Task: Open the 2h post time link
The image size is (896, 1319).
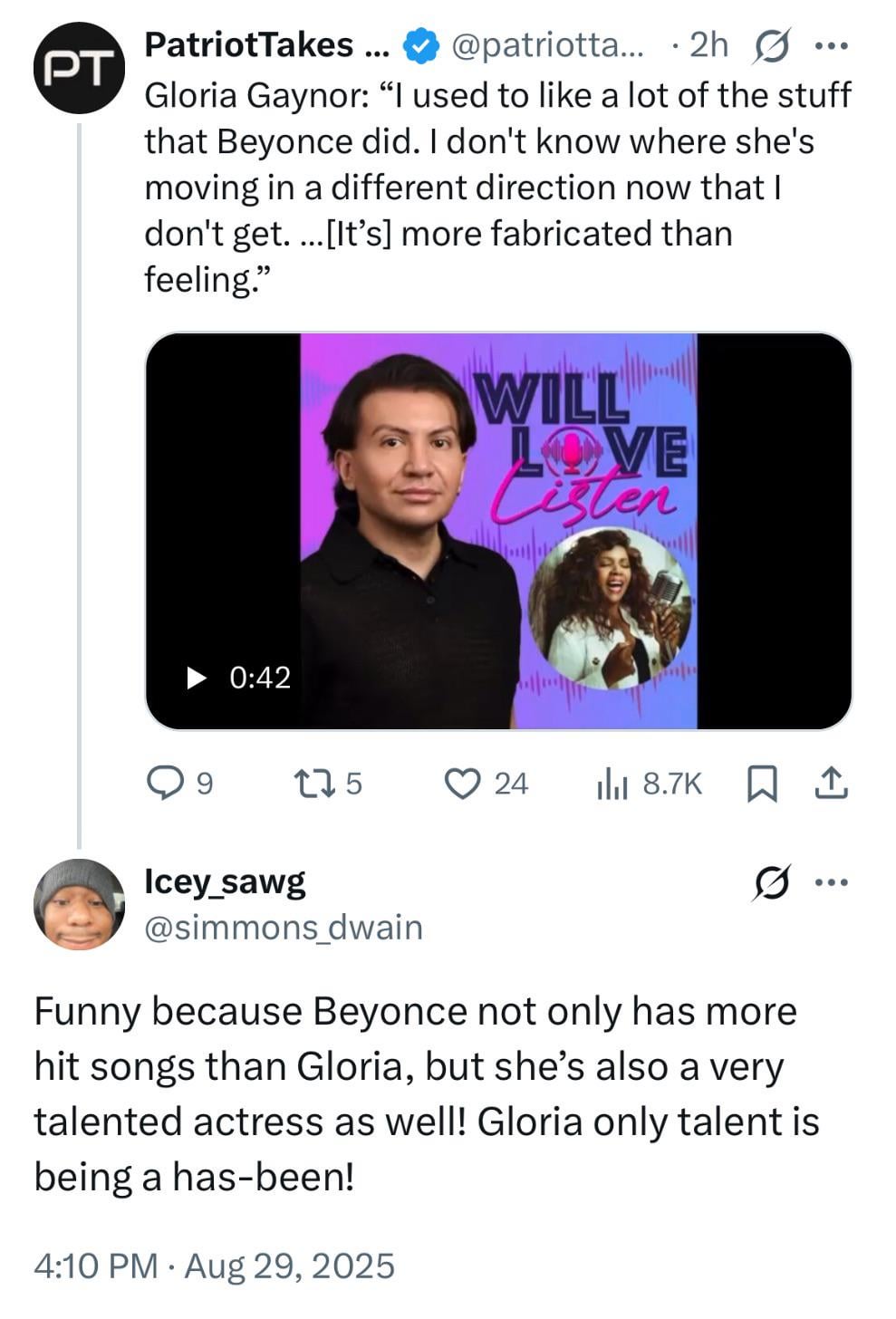Action: click(x=708, y=45)
